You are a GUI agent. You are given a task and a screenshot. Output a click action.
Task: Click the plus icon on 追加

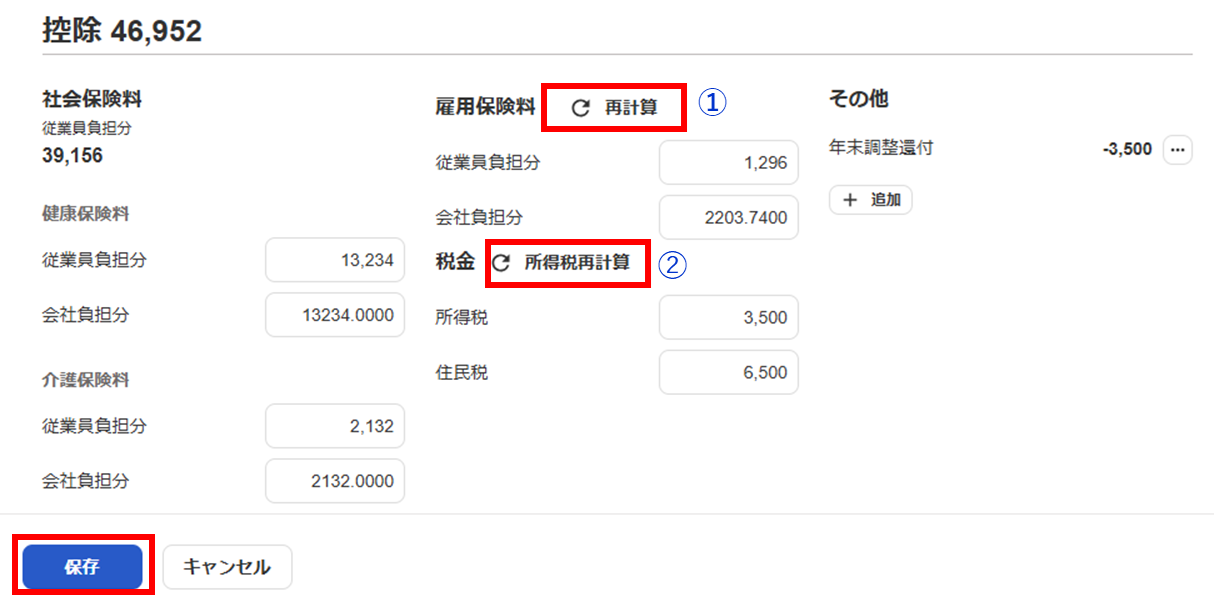[851, 200]
